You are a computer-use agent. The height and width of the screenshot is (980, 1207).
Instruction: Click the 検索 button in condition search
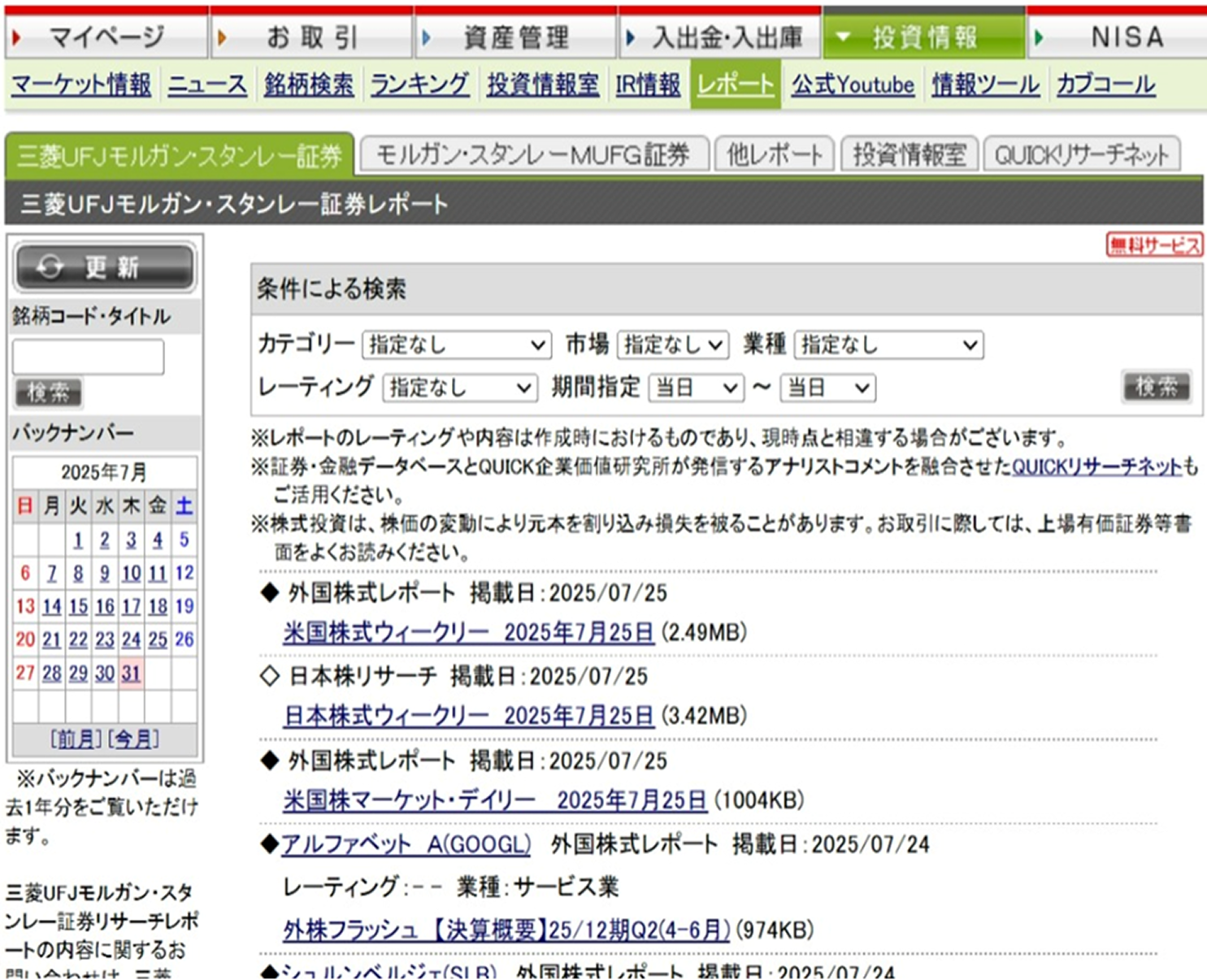coord(1156,386)
